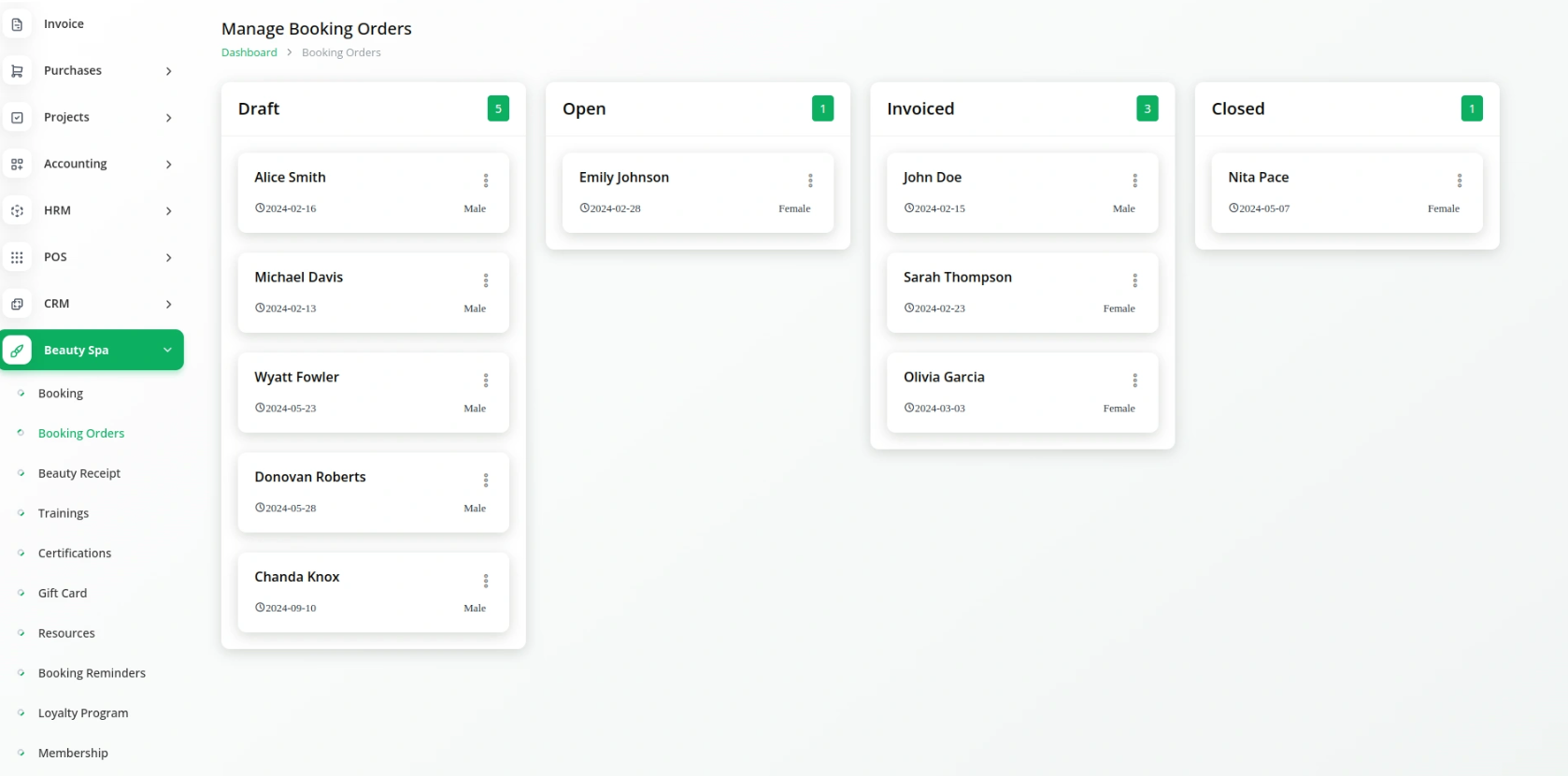This screenshot has height=776, width=1568.
Task: Click the Dashboard breadcrumb link
Action: 249,53
